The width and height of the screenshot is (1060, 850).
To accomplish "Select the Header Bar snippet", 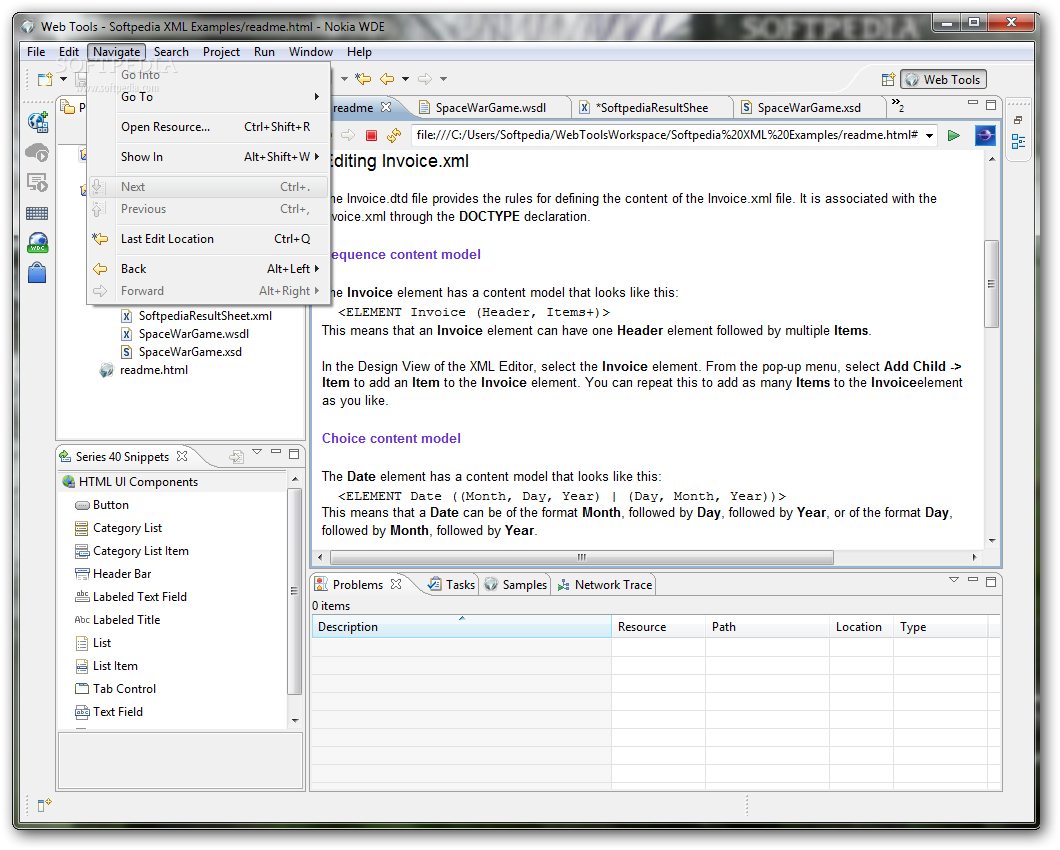I will 122,574.
